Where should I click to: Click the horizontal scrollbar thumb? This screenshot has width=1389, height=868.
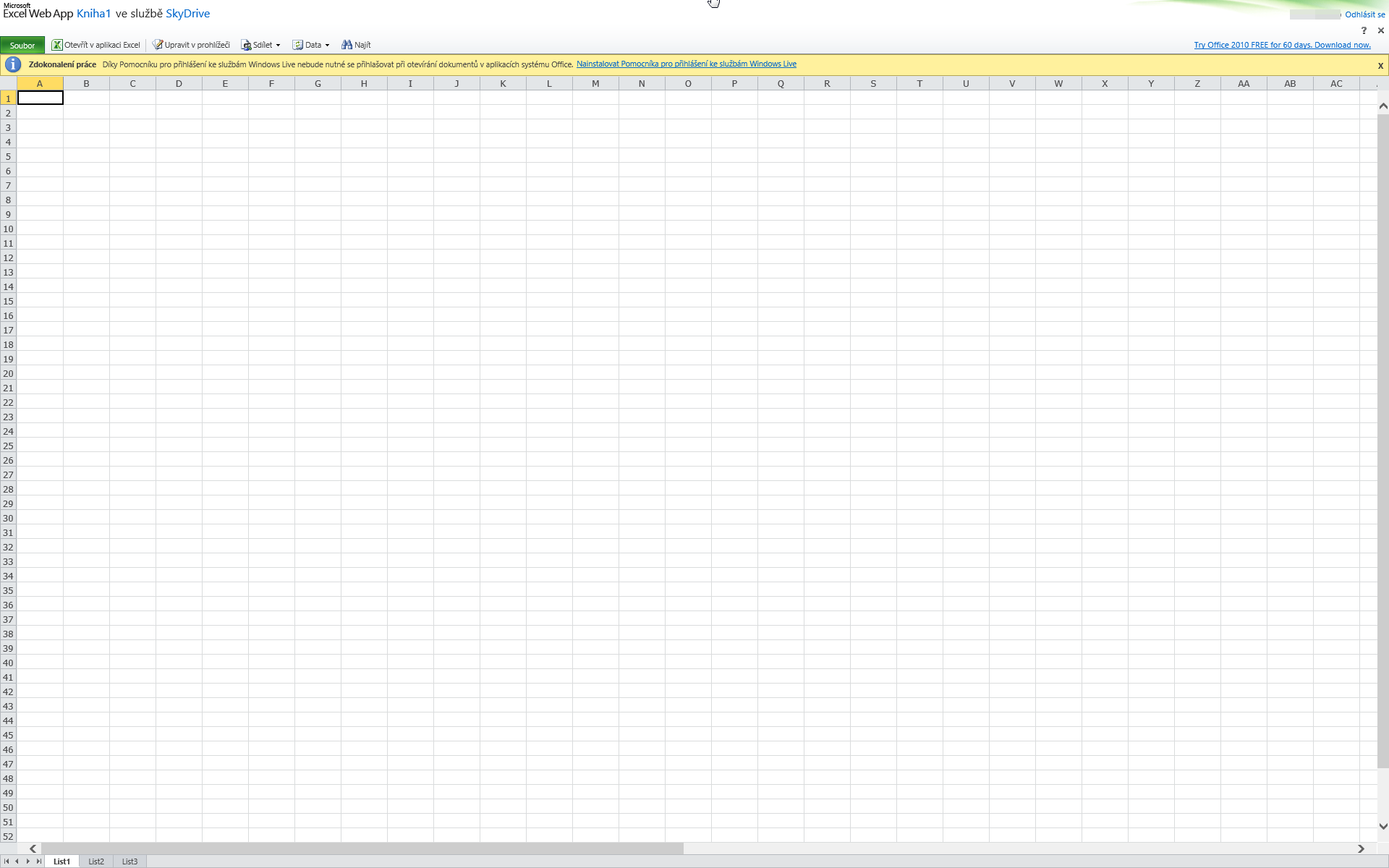pyautogui.click(x=362, y=848)
